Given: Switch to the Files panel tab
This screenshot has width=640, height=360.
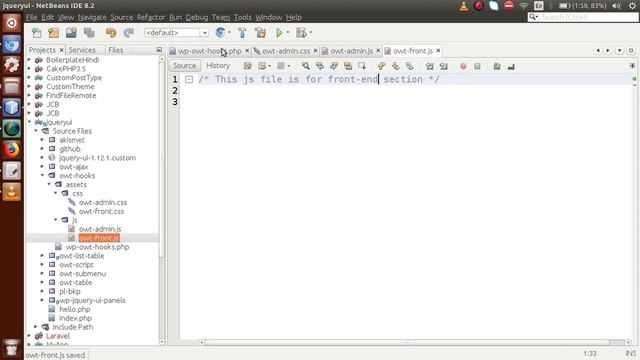Looking at the screenshot, I should pyautogui.click(x=116, y=50).
